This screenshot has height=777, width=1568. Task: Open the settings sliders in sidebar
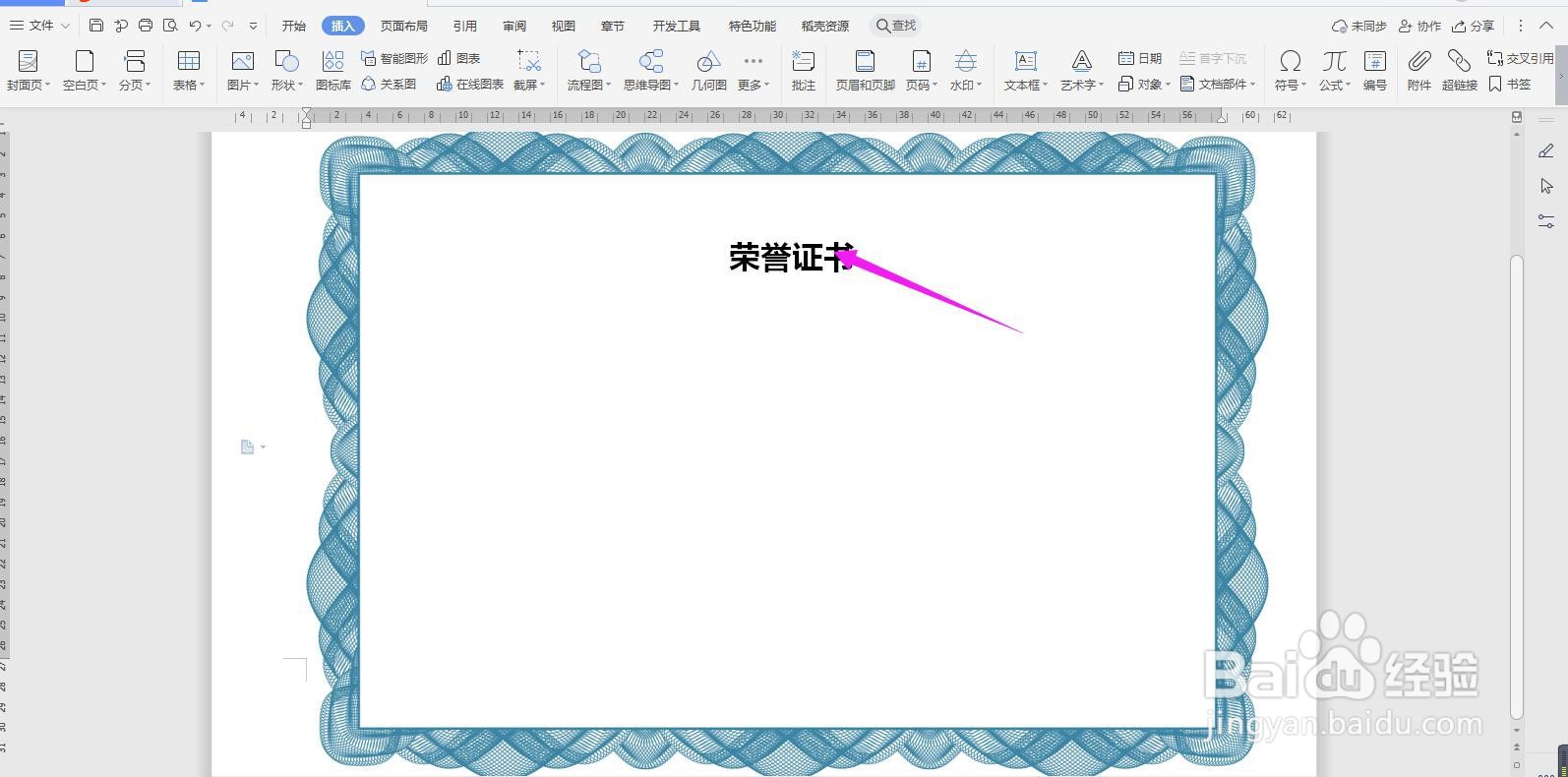(x=1546, y=221)
